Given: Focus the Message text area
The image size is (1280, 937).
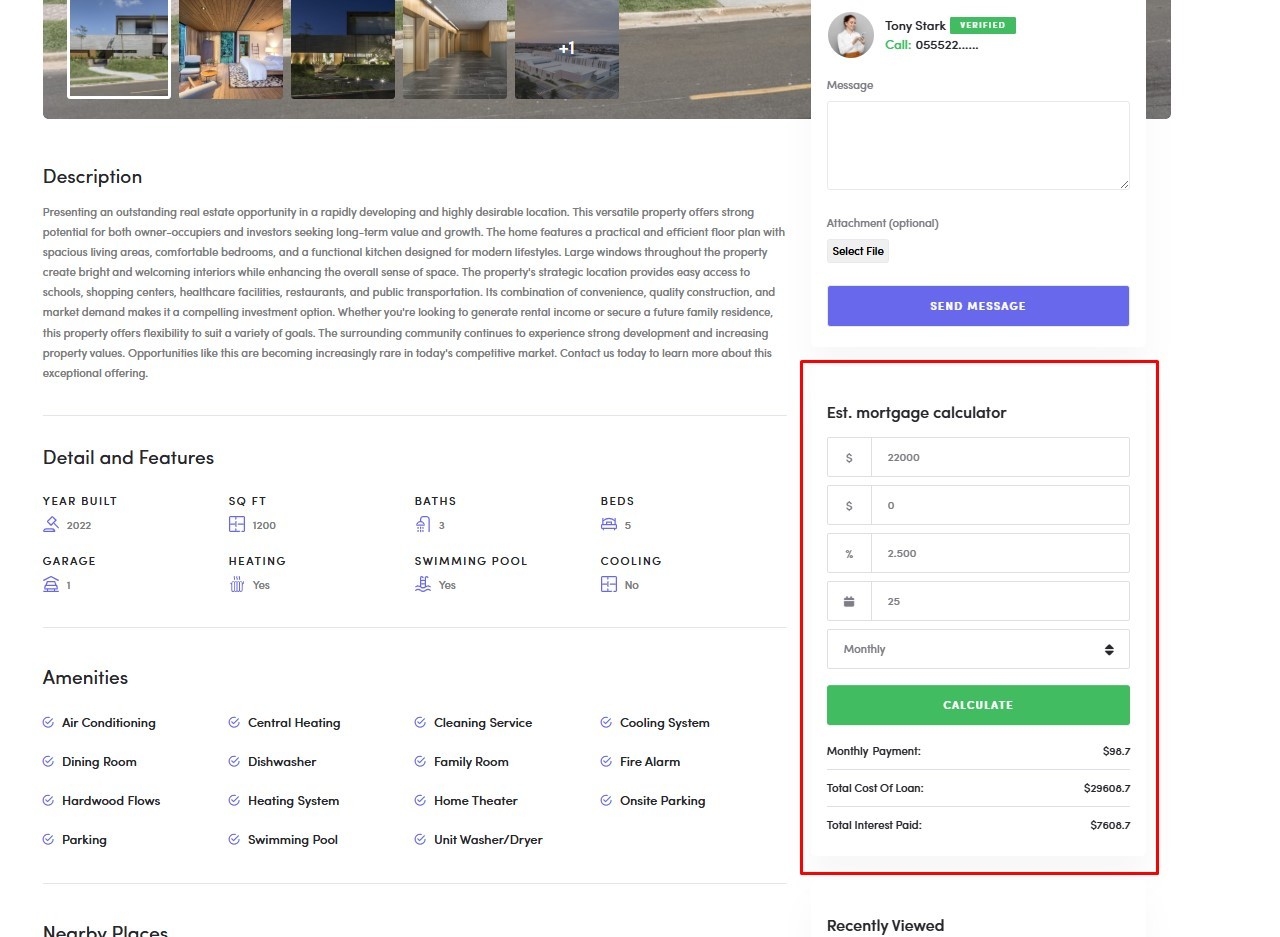Looking at the screenshot, I should point(978,145).
